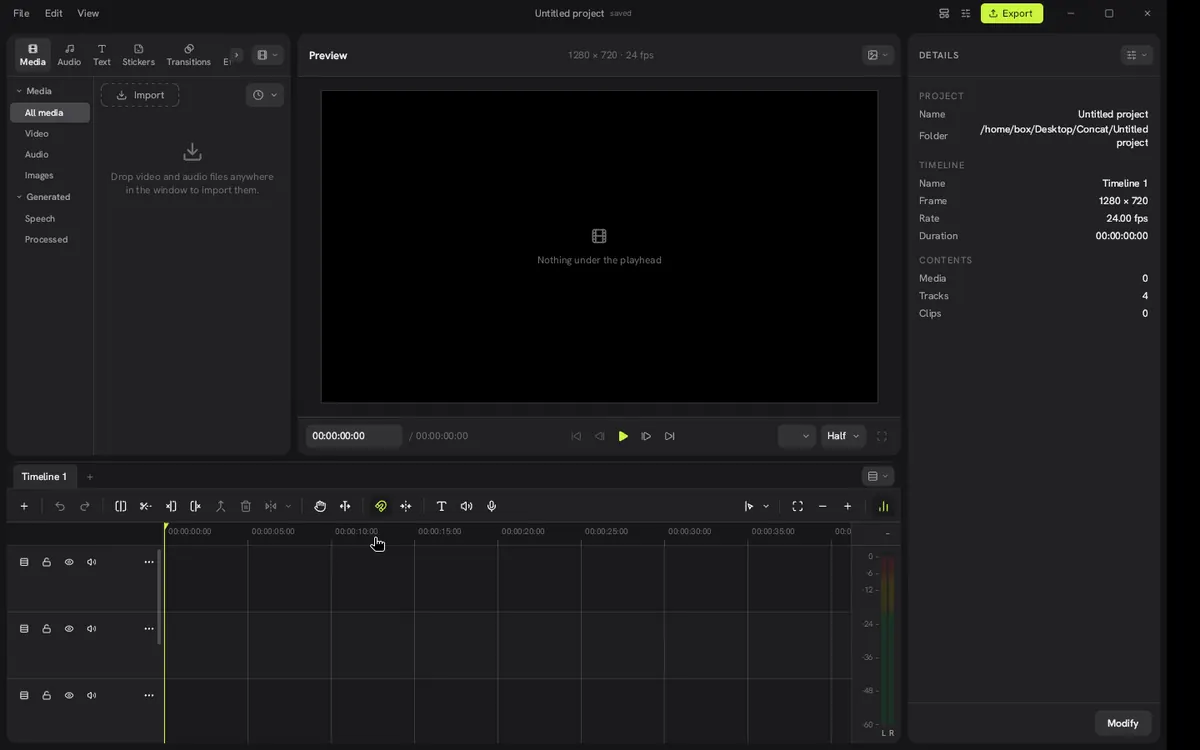This screenshot has width=1200, height=750.
Task: Trim clip start to playhead
Action: [171, 506]
